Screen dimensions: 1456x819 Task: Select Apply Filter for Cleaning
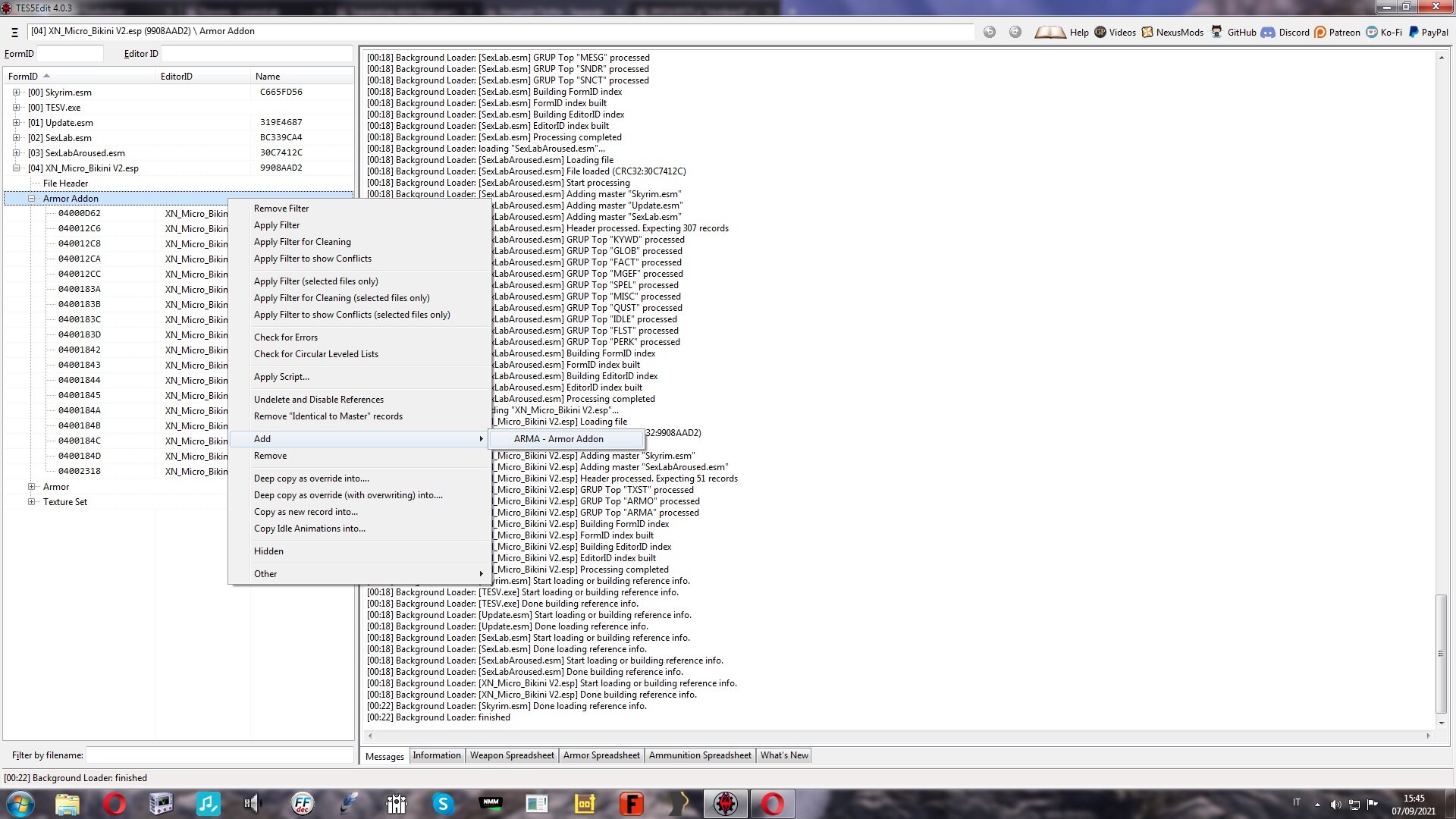tap(359, 242)
